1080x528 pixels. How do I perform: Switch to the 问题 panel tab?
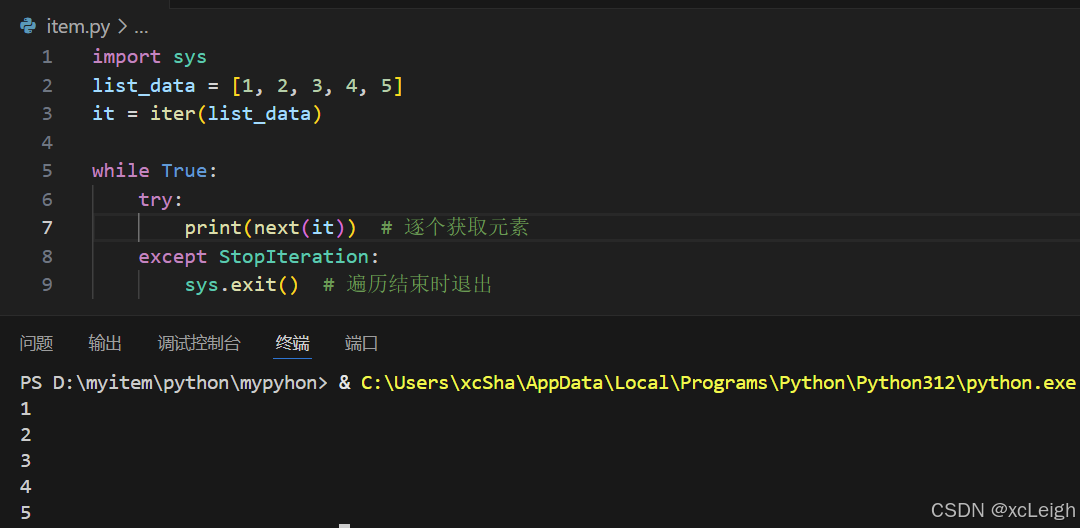(x=37, y=343)
